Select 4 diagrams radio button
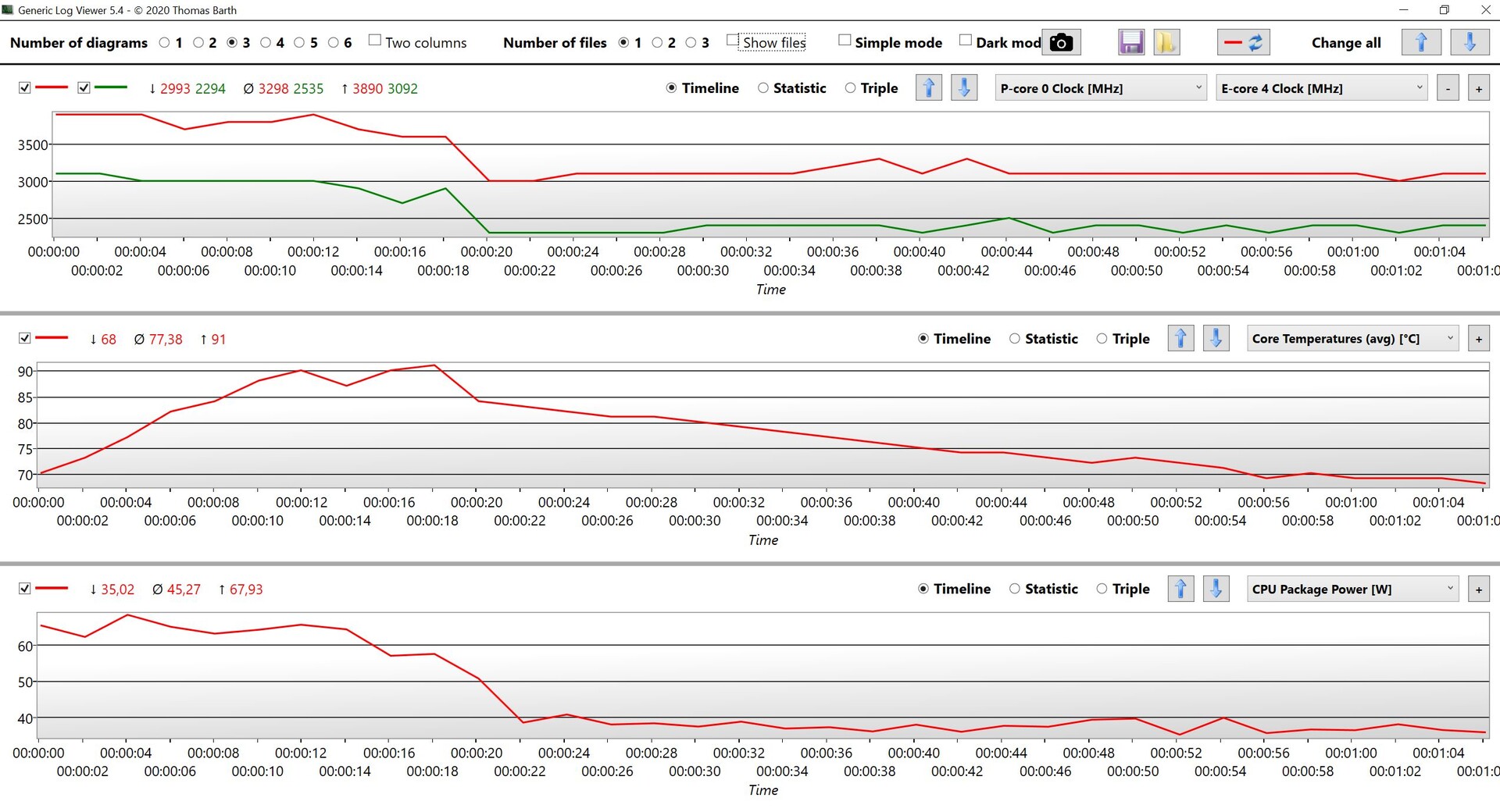 [266, 43]
